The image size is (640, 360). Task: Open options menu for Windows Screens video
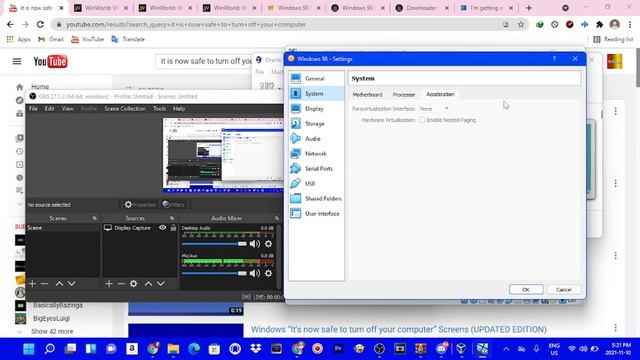(616, 327)
